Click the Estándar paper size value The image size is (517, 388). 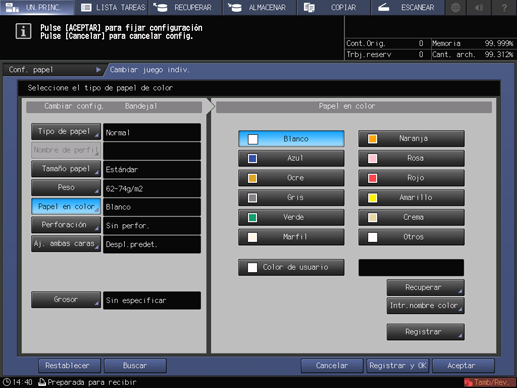(x=152, y=169)
